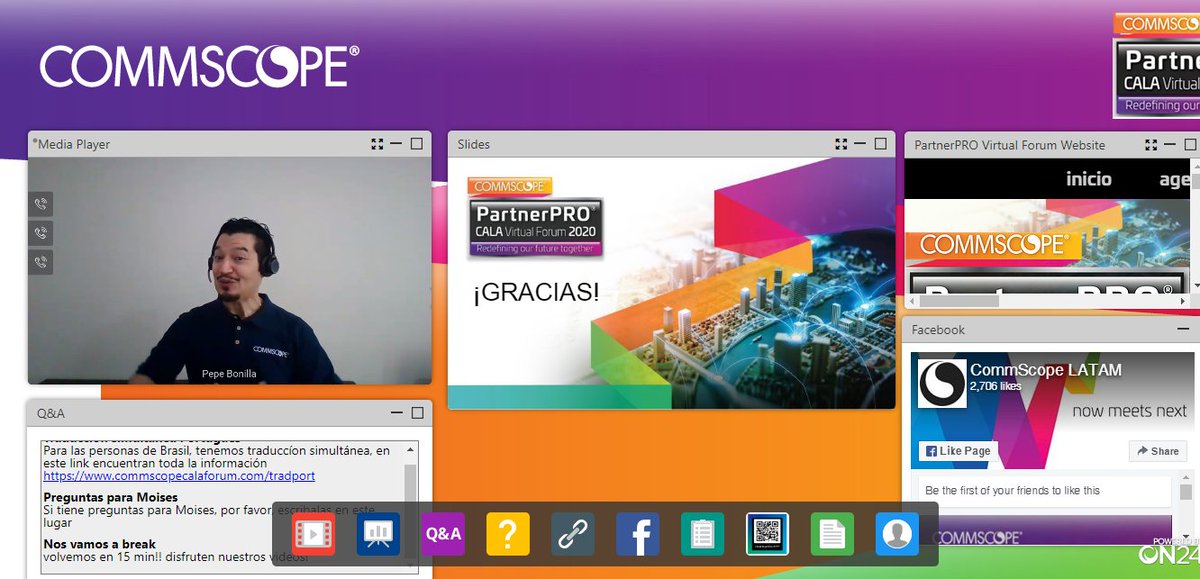The image size is (1200, 579).
Task: Click the CommScope logo in header
Action: point(200,66)
